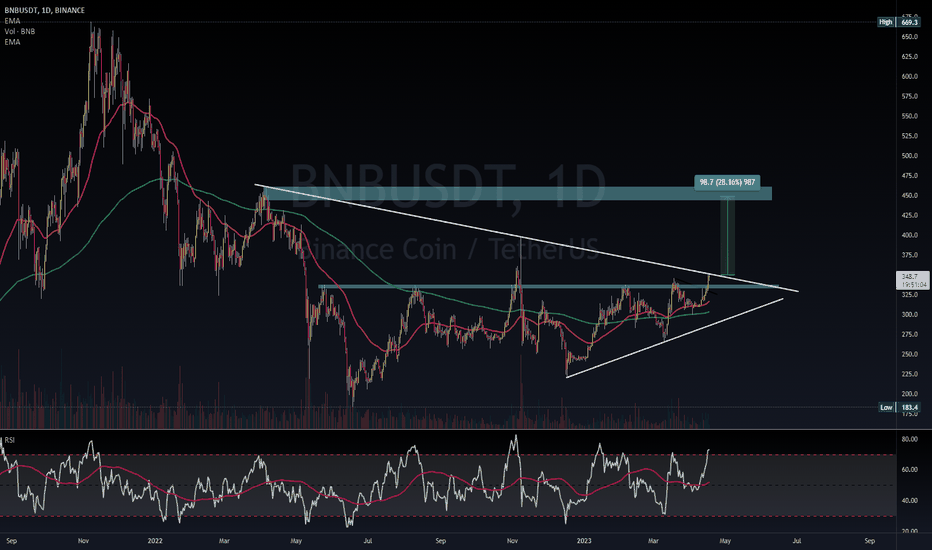Click the 60.00 RSI scale value
932x550 pixels.
coord(909,470)
